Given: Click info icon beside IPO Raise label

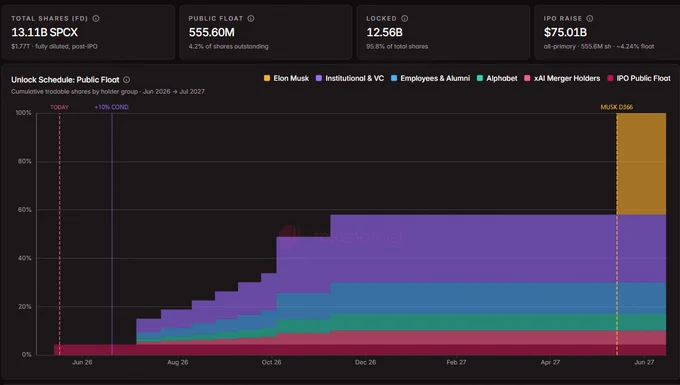Looking at the screenshot, I should point(590,18).
